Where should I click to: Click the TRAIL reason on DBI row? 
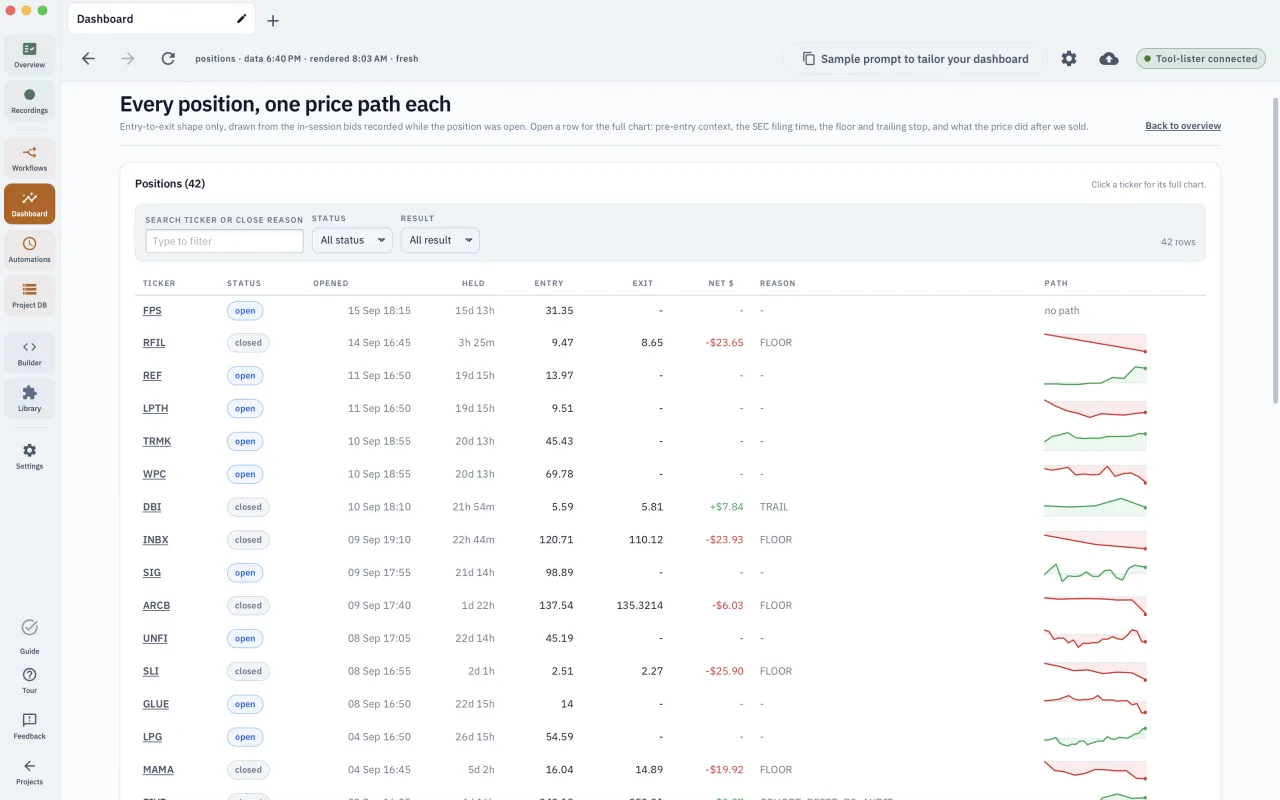774,507
